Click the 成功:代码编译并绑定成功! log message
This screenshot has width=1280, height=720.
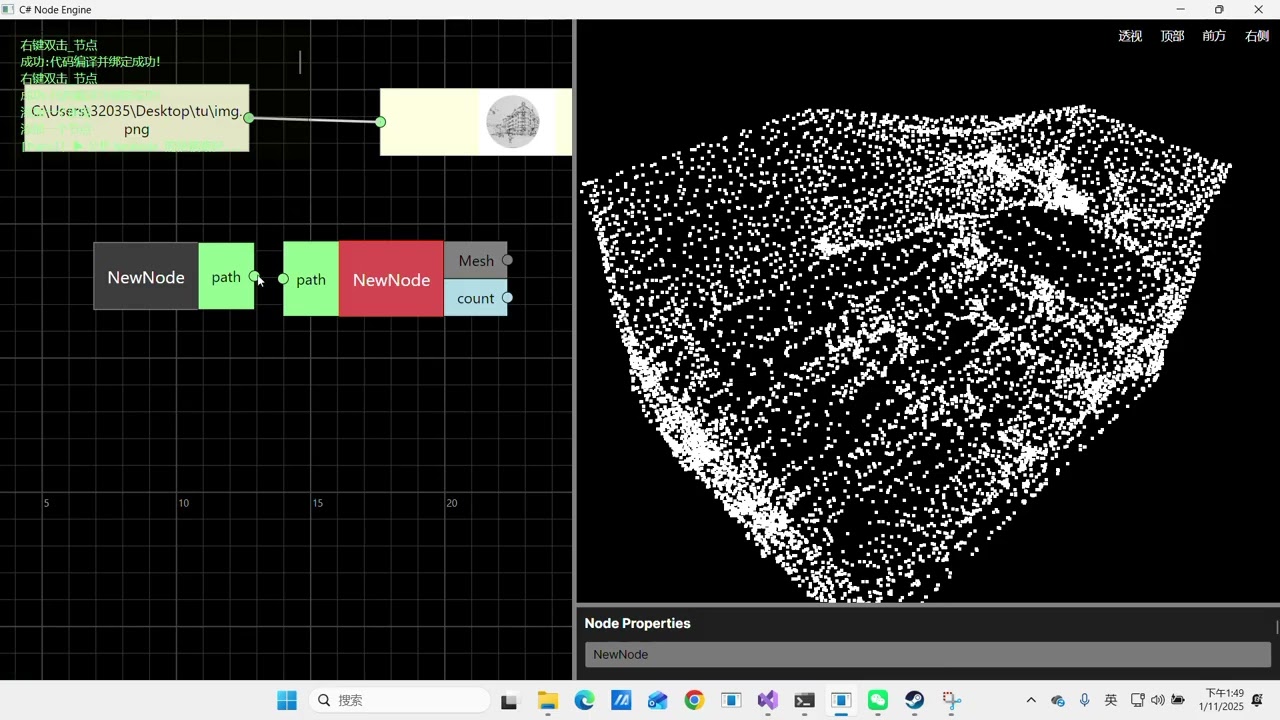click(90, 62)
